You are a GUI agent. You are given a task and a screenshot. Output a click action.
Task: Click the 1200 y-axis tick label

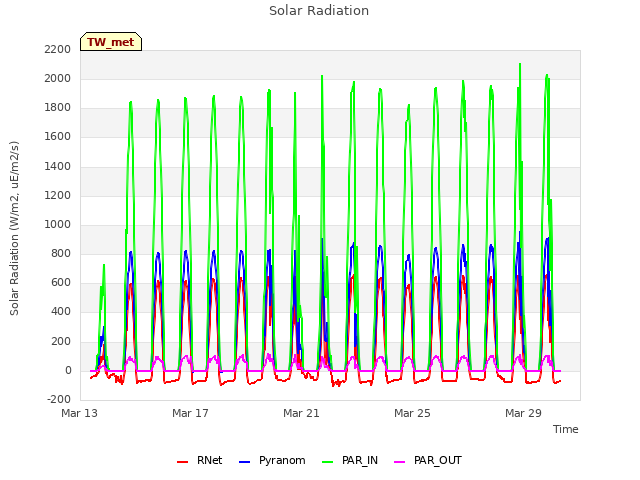click(x=58, y=196)
